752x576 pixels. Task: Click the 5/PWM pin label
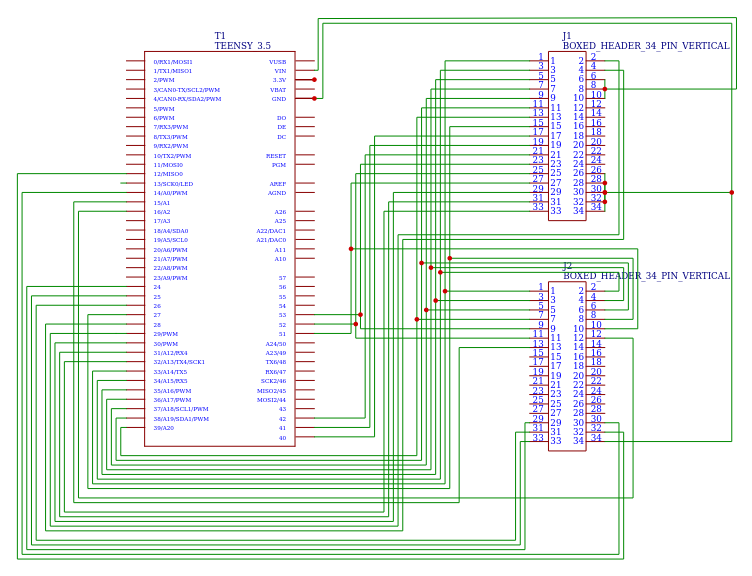(x=164, y=109)
